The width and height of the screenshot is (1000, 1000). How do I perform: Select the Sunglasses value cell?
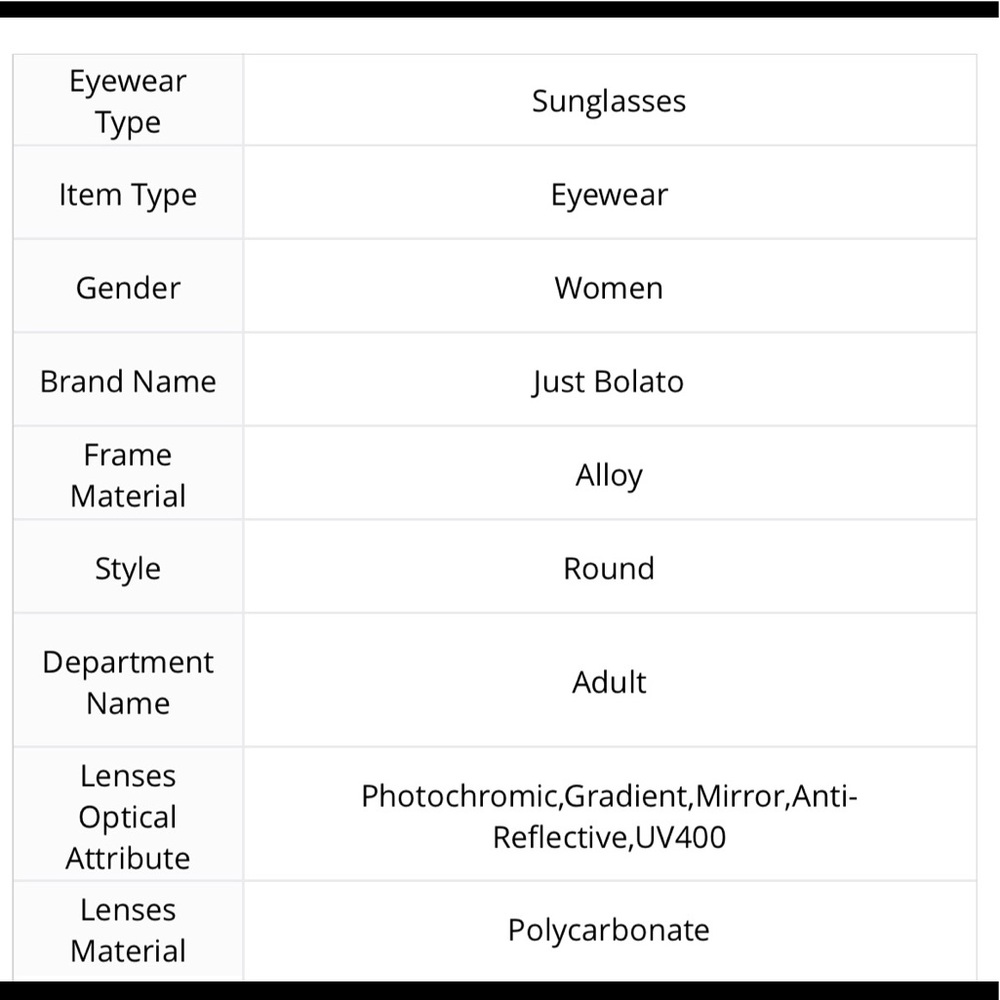(609, 100)
